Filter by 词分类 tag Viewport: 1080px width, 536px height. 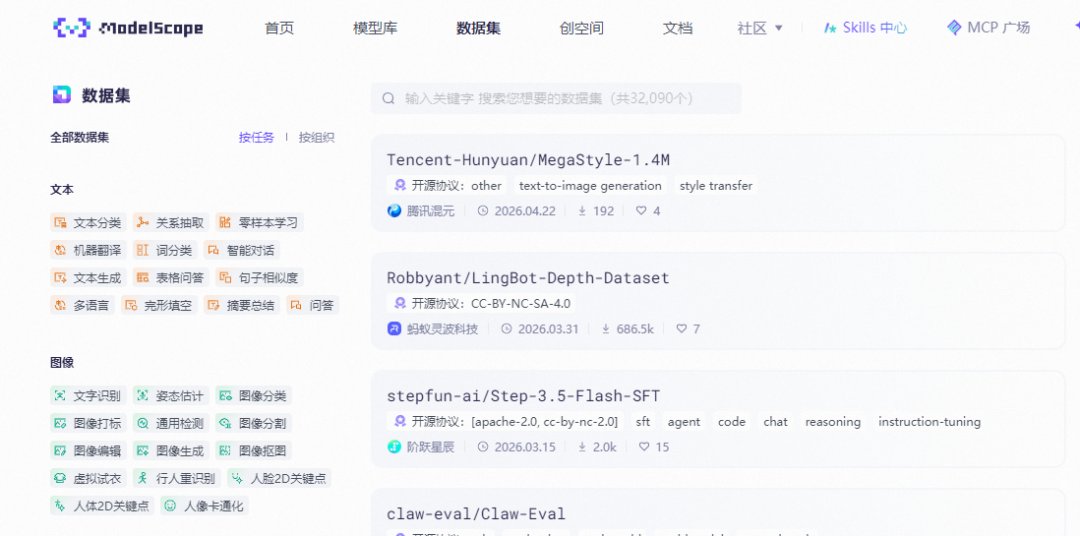click(165, 250)
